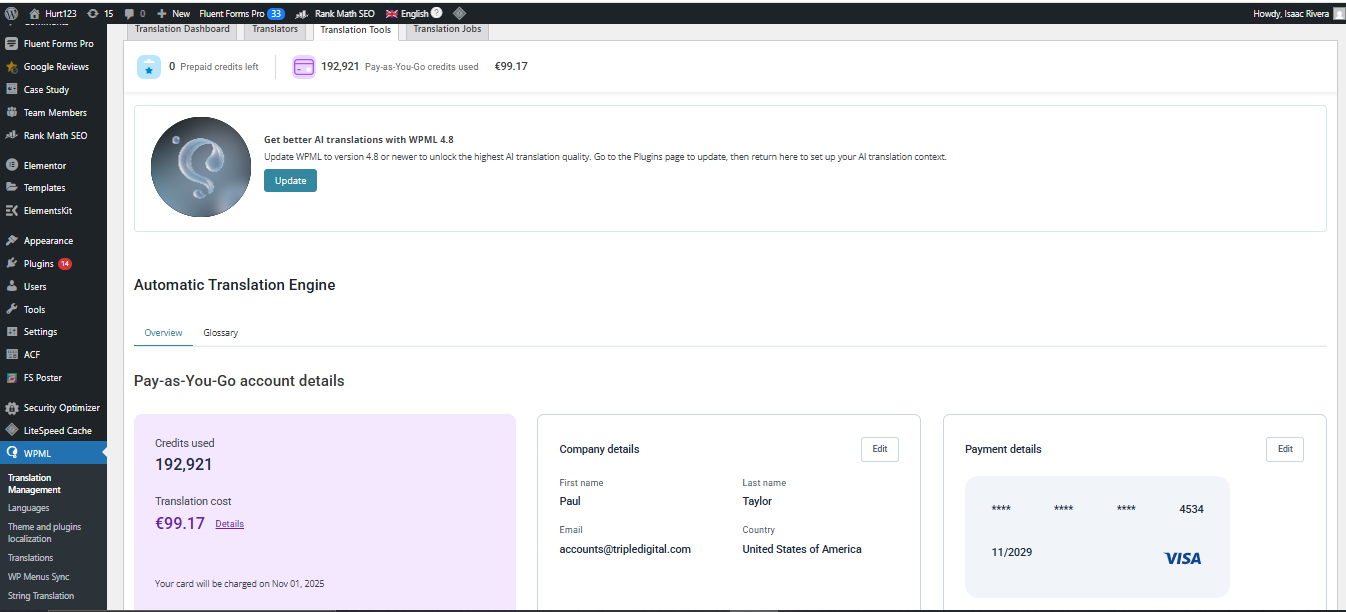Open the Elementor sidebar icon
Screen dimensions: 1346x612
tap(12, 165)
